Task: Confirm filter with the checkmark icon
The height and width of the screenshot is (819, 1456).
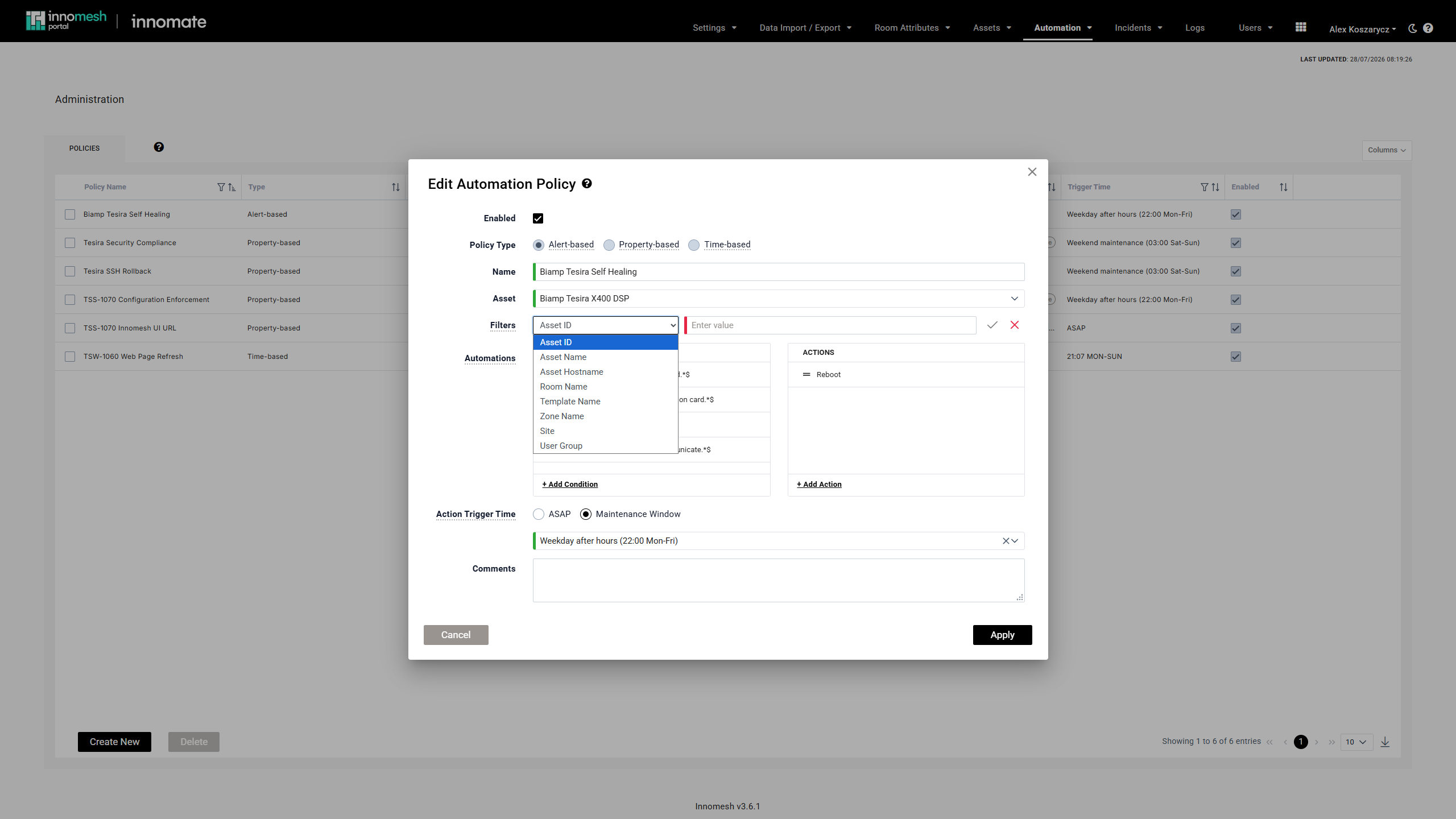Action: [992, 325]
